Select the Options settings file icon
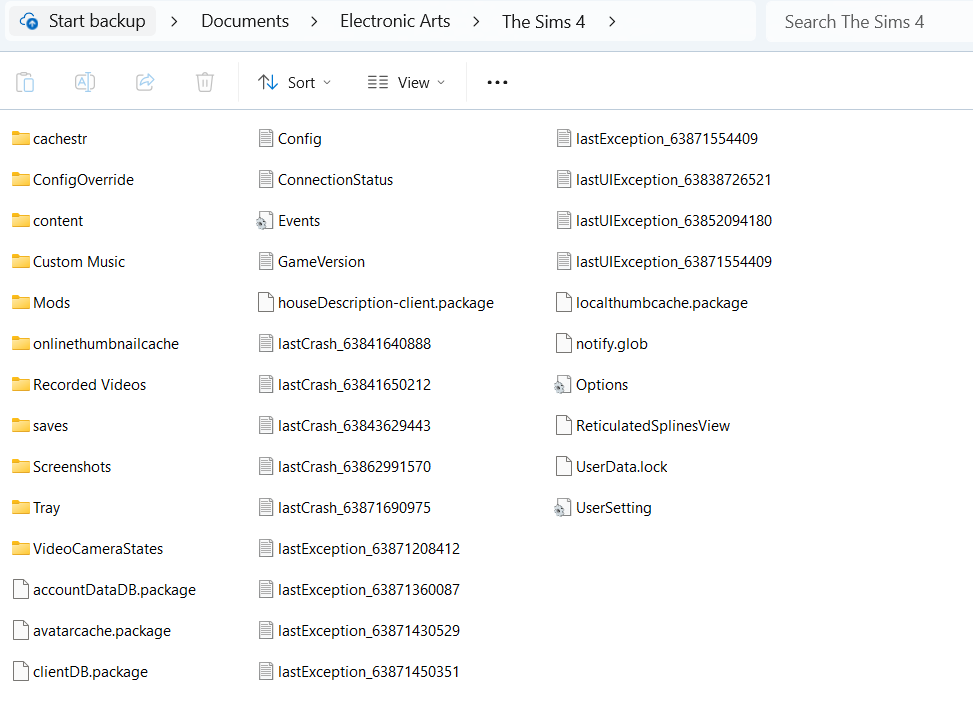This screenshot has width=973, height=715. pos(563,385)
